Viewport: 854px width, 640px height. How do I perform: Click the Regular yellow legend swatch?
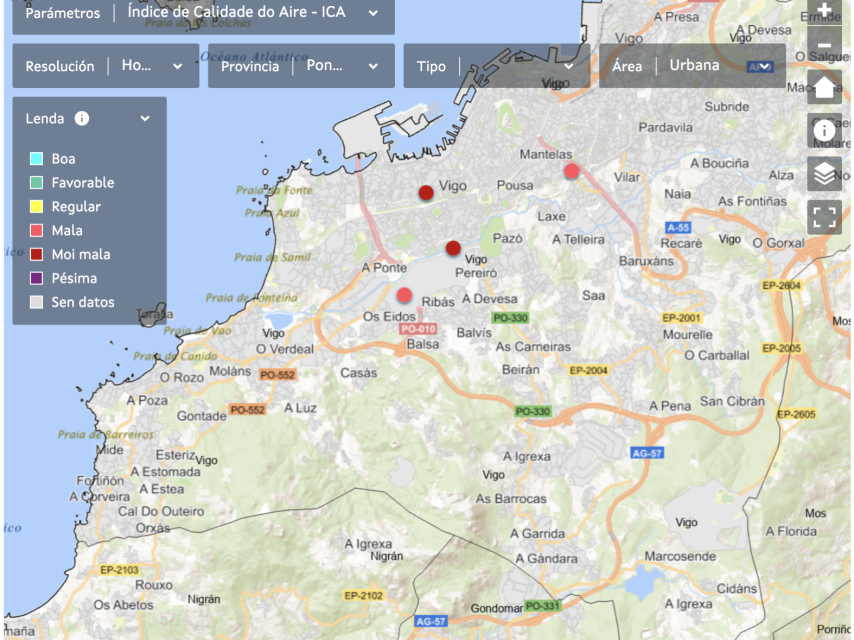point(36,207)
